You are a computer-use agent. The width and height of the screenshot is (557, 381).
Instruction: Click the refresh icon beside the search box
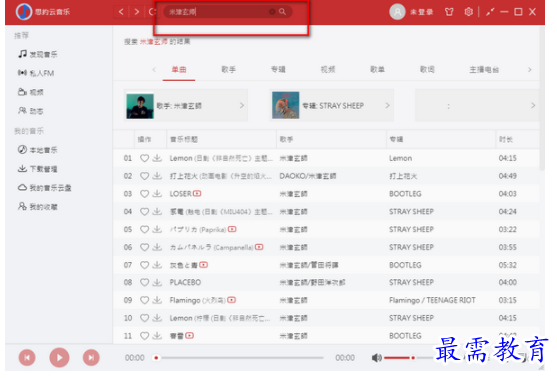click(152, 12)
